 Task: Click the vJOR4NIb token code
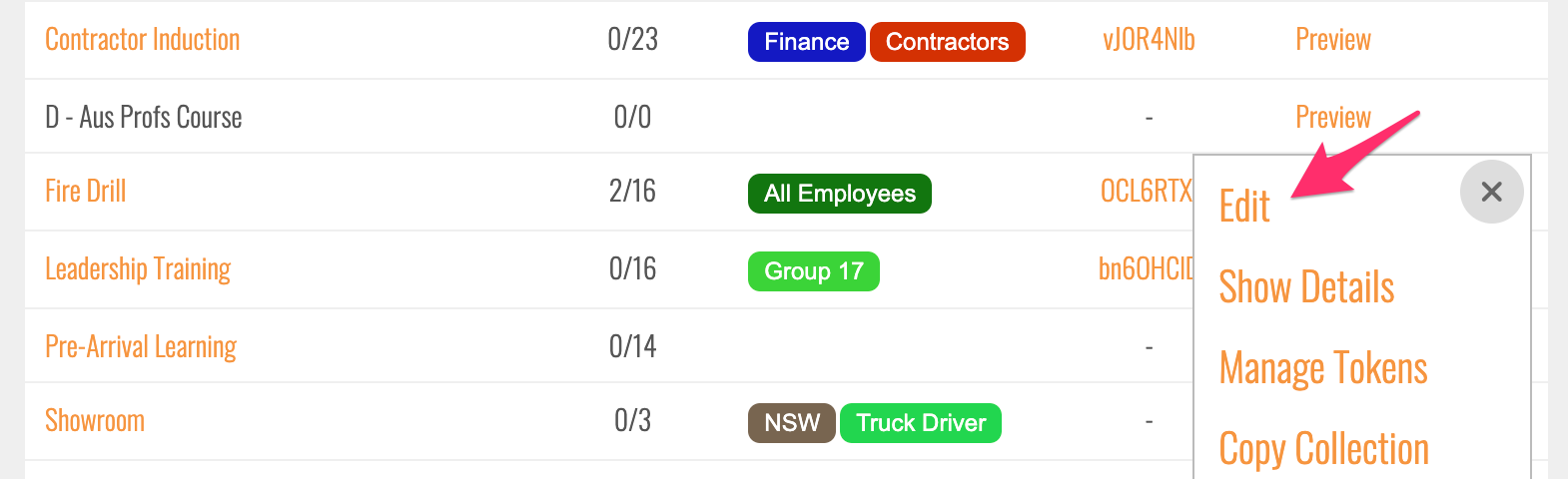click(1149, 40)
